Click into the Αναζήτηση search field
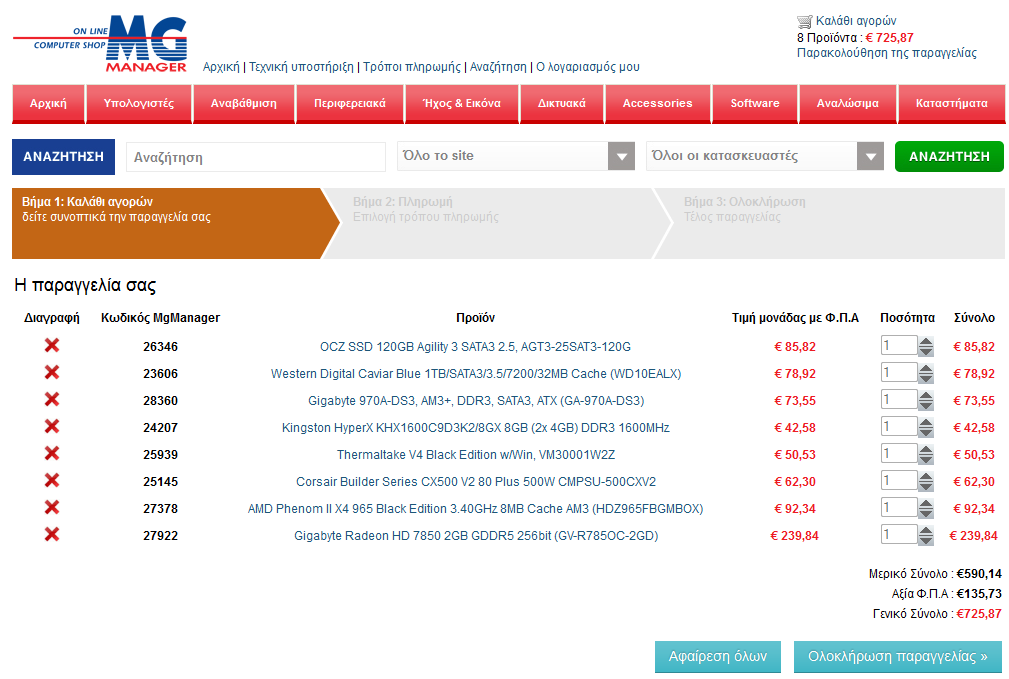 pyautogui.click(x=256, y=157)
